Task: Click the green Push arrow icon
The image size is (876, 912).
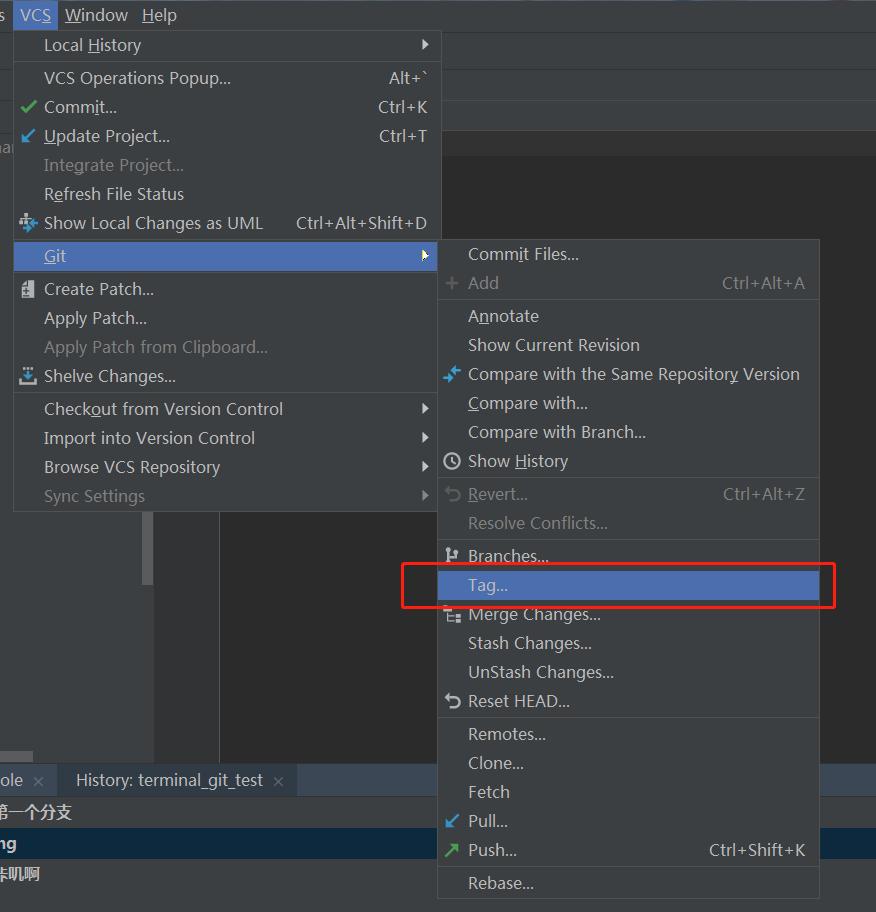Action: 452,850
